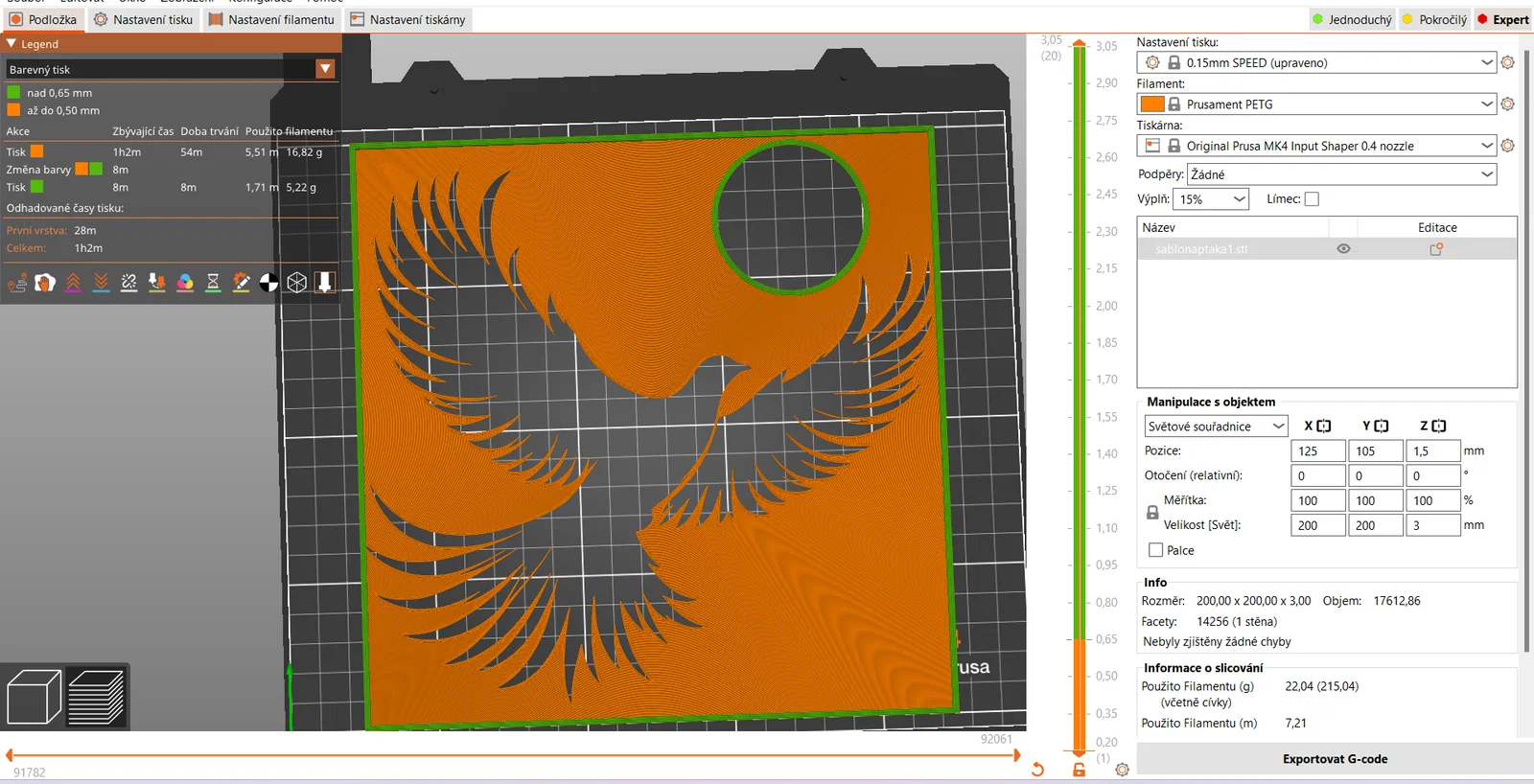Toggle shells wireframe cube icon
The width and height of the screenshot is (1534, 784).
[297, 282]
